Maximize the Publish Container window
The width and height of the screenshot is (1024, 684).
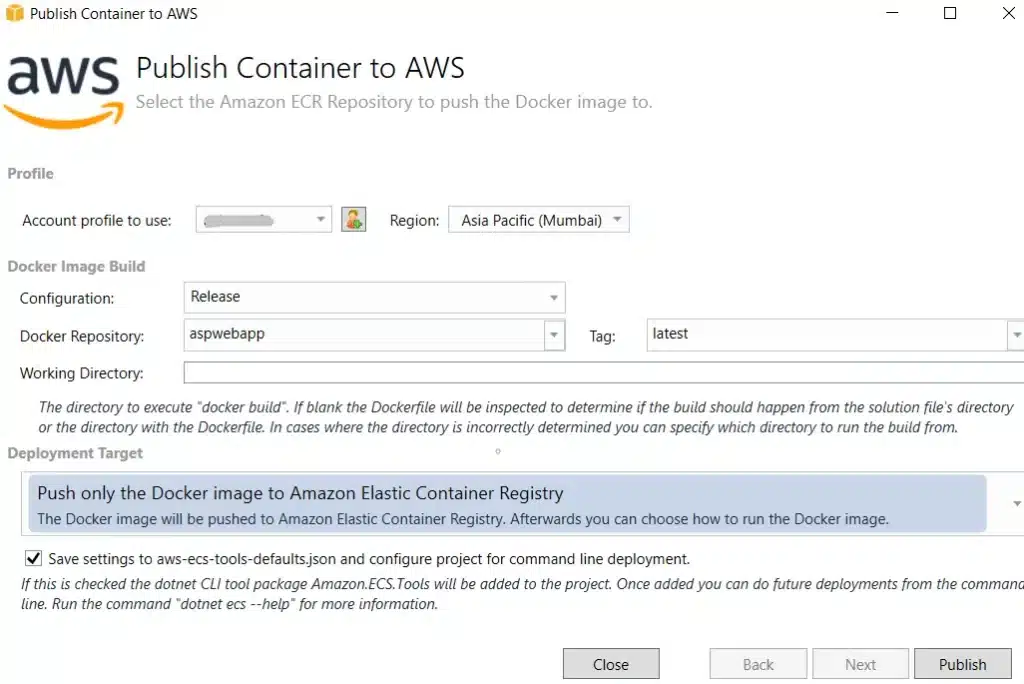(x=950, y=13)
